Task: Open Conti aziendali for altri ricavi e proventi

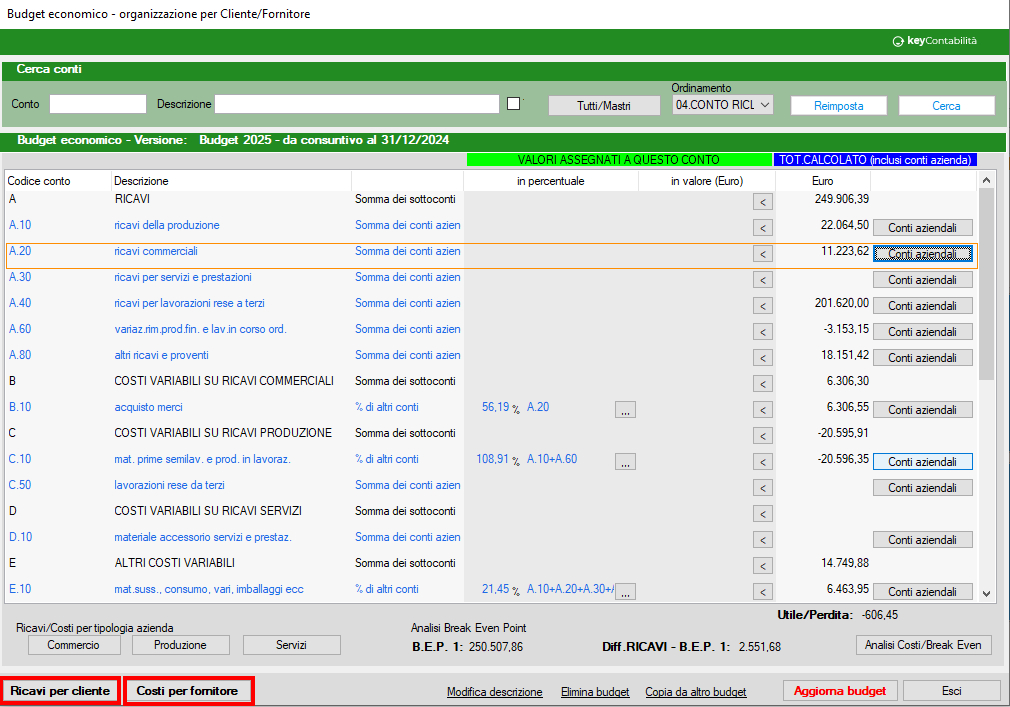Action: (x=922, y=358)
